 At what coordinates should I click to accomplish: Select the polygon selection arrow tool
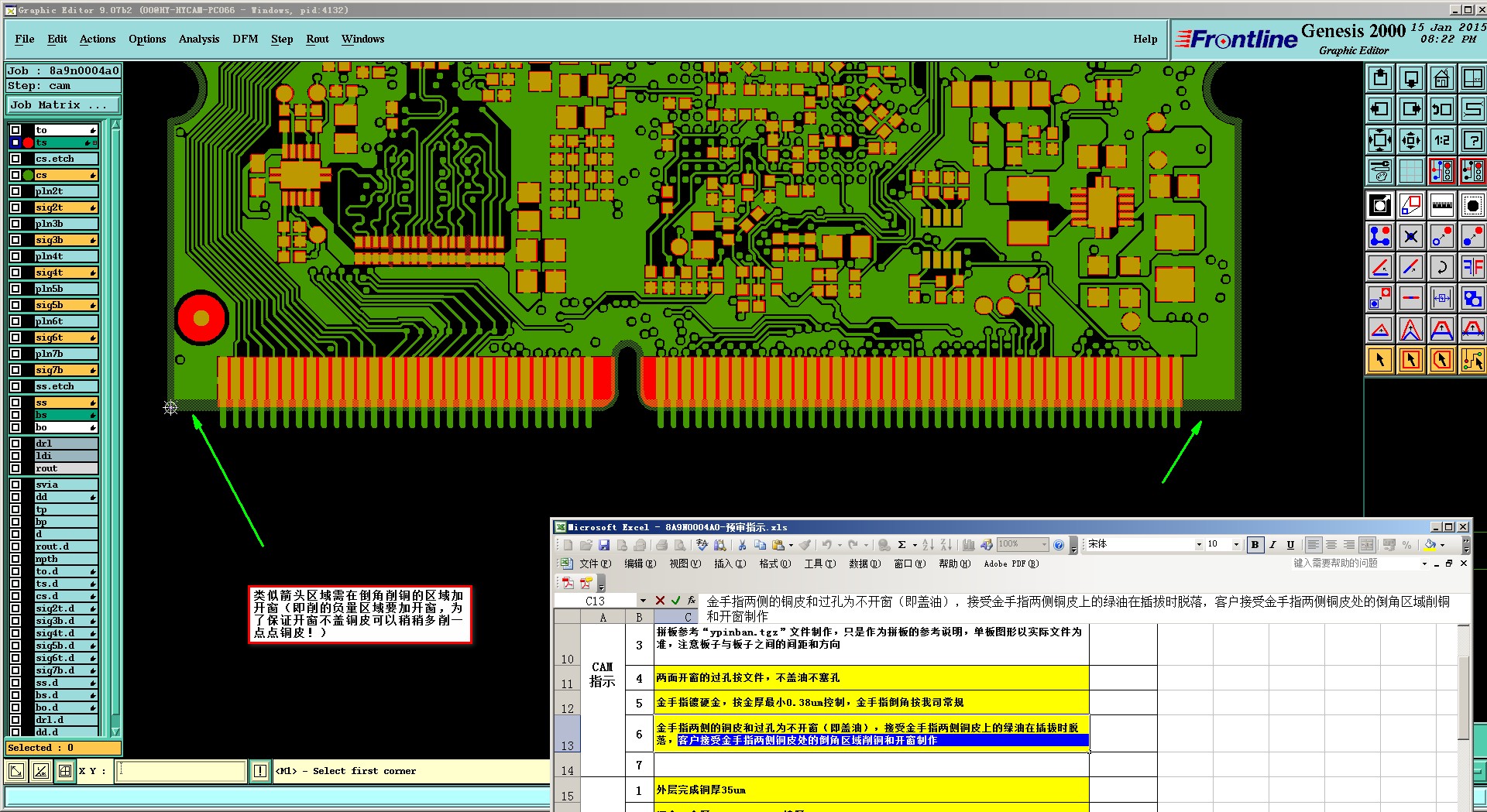point(1441,360)
